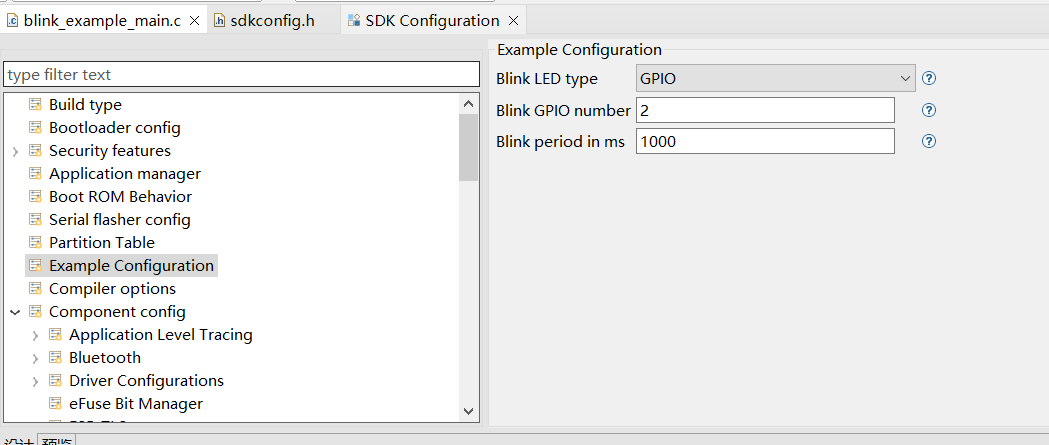Viewport: 1049px width, 445px height.
Task: Close the SDK Configuration tab
Action: (513, 21)
